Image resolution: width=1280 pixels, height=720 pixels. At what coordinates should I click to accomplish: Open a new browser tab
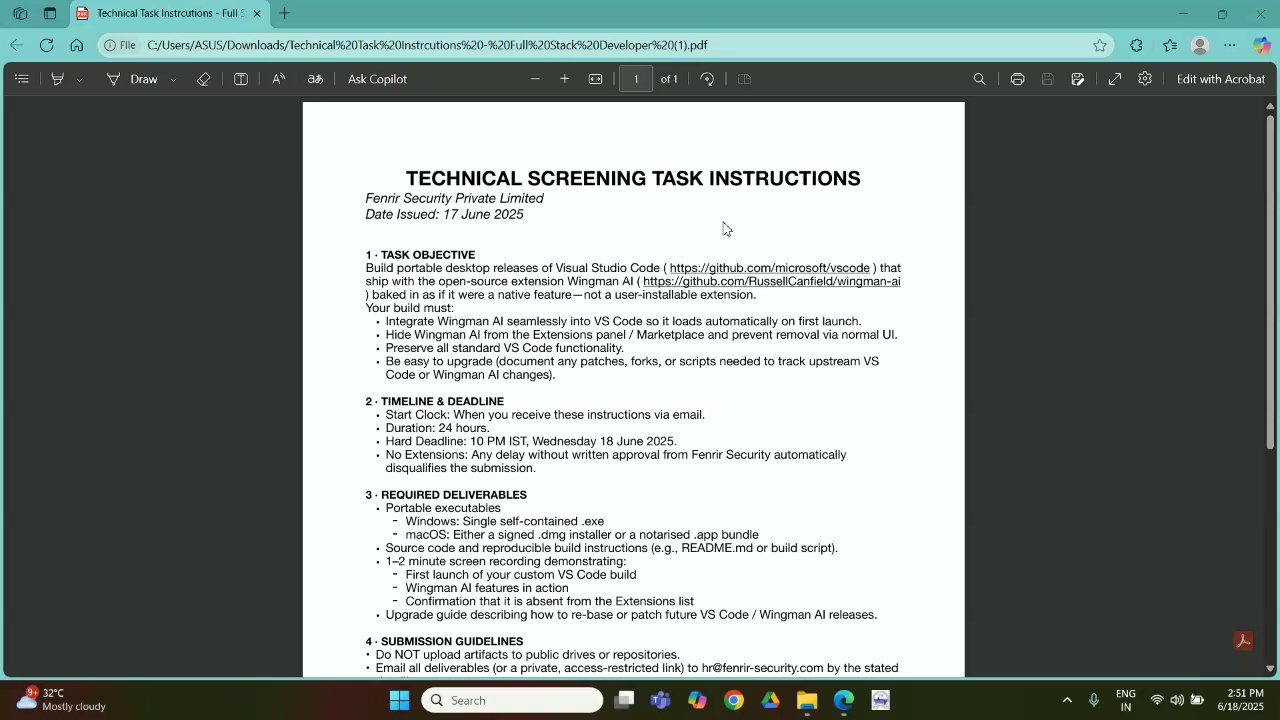pos(285,14)
